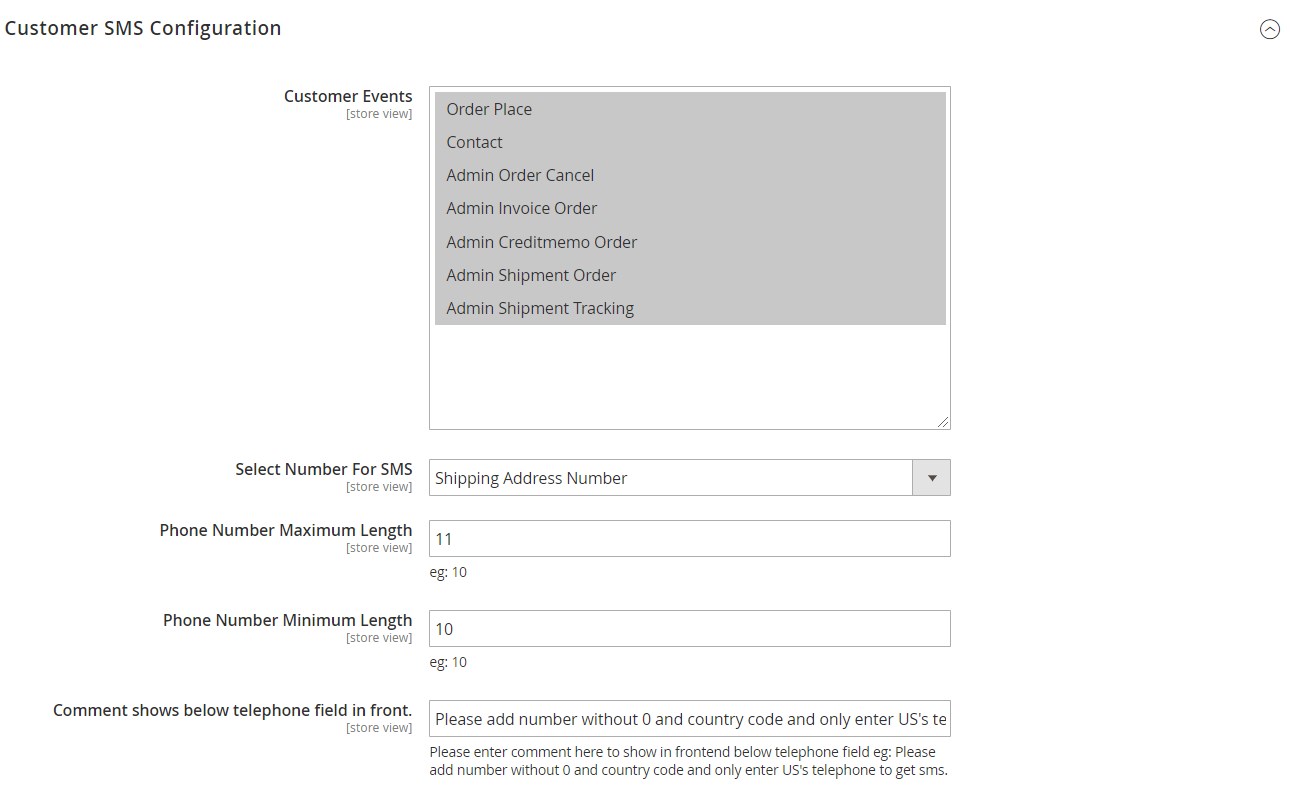Image resolution: width=1290 pixels, height=796 pixels.
Task: Choose Admin Order Cancel event
Action: [x=520, y=175]
